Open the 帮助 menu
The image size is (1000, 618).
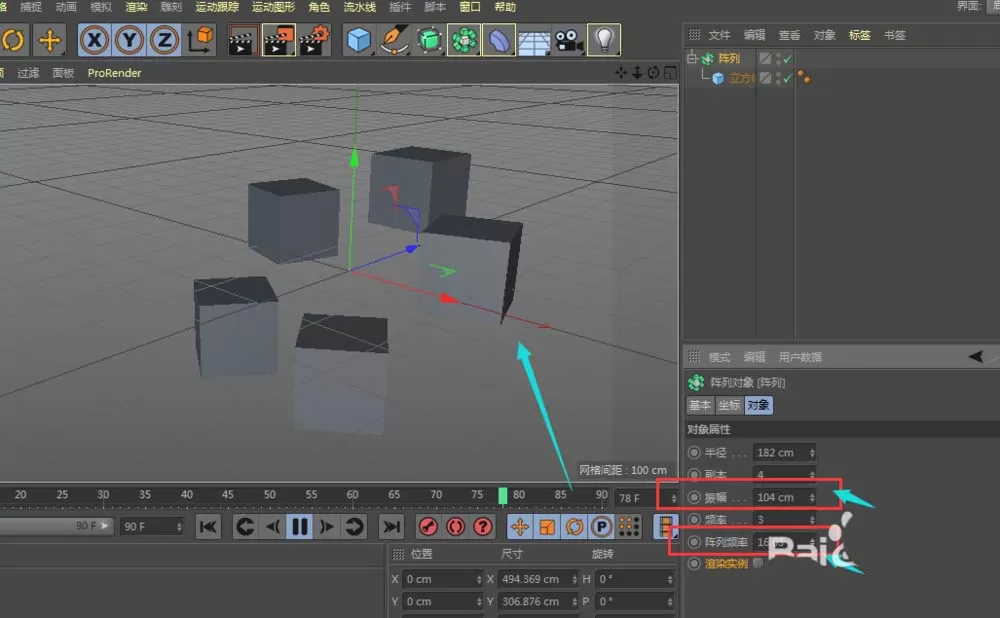click(505, 7)
